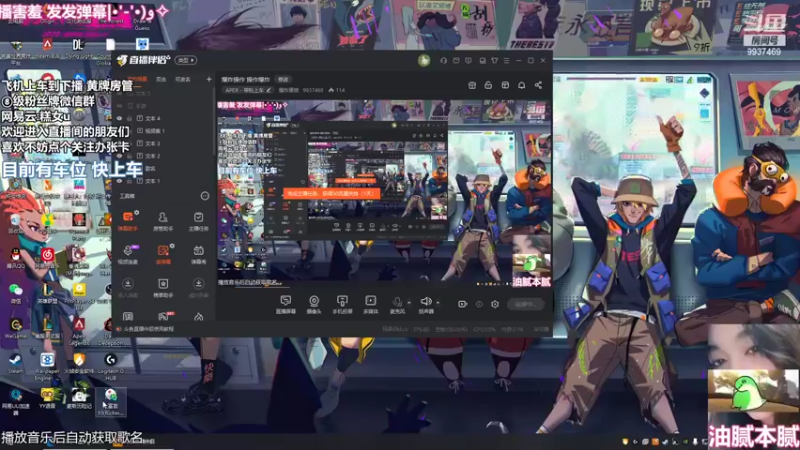Screen dimensions: 800x450
Task: Click the orange task reward banner
Action: (332, 194)
